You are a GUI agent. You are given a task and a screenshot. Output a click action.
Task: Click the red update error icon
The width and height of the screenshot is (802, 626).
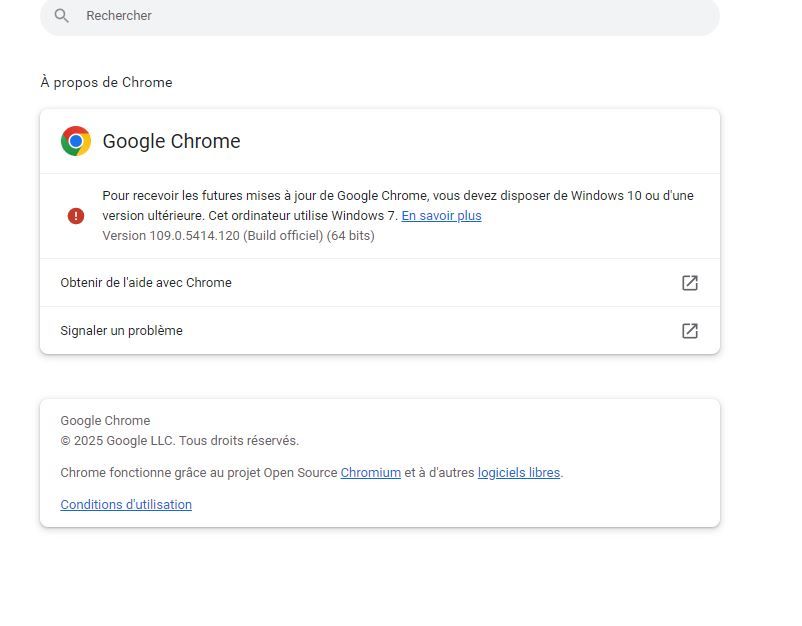pos(76,216)
